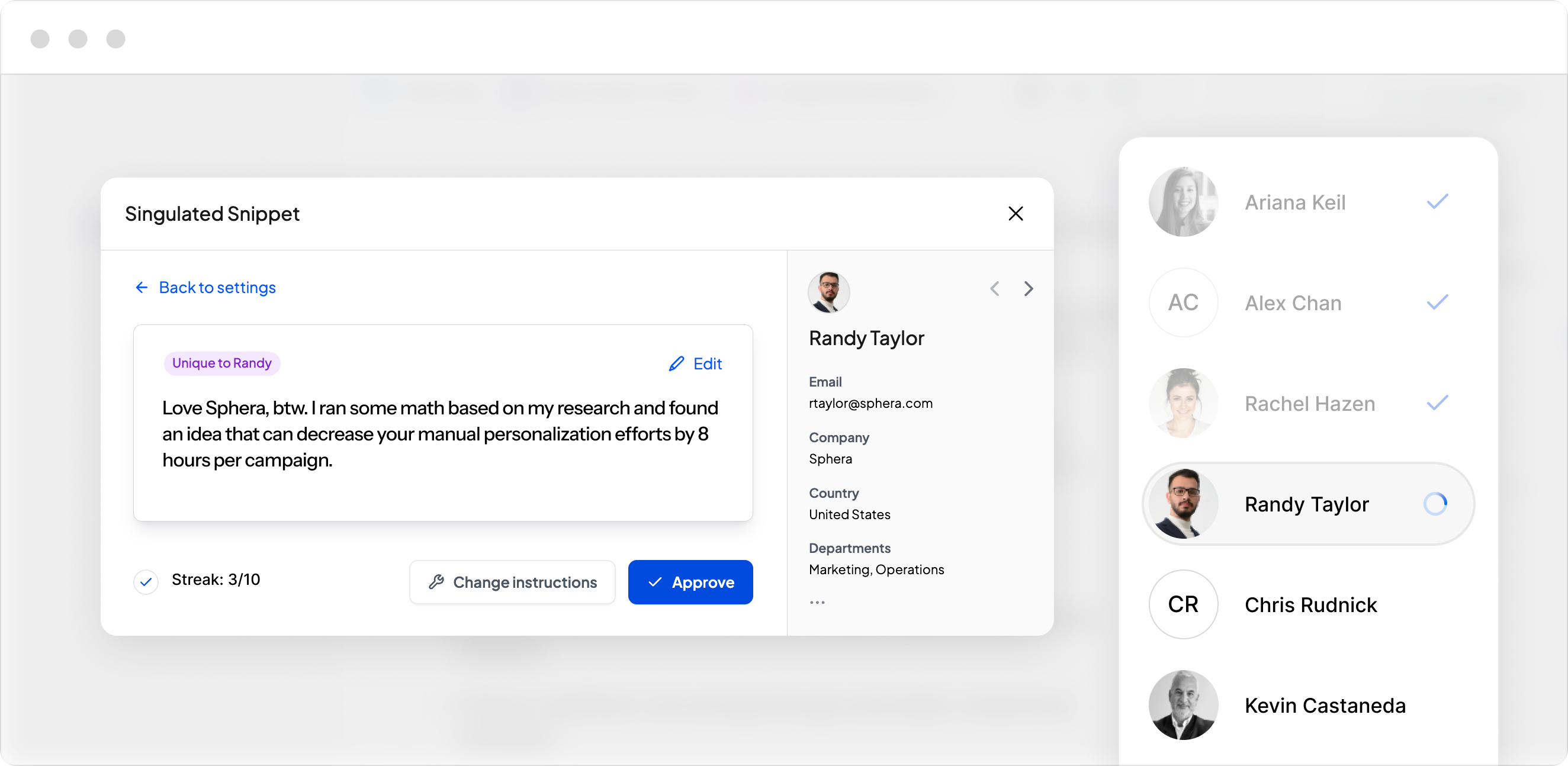1568x766 pixels.
Task: Go to previous contact with left chevron
Action: coord(995,288)
